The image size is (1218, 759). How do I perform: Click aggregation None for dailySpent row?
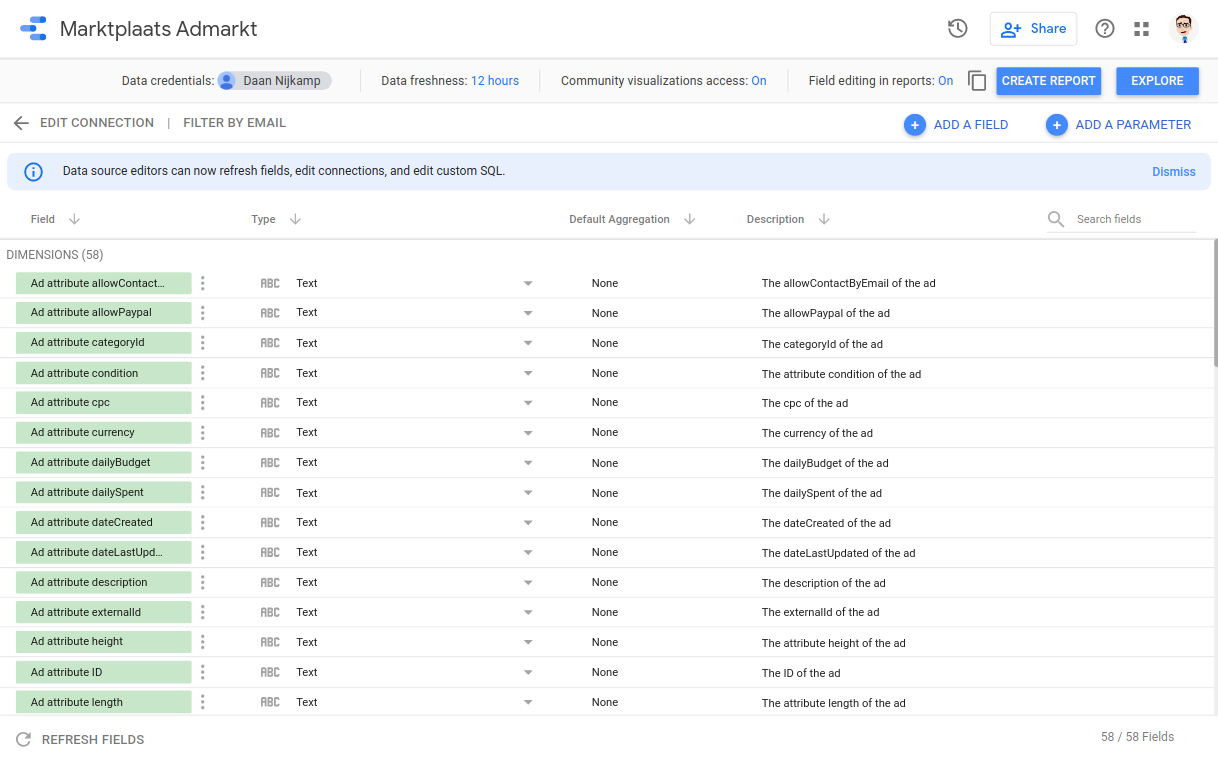(605, 493)
